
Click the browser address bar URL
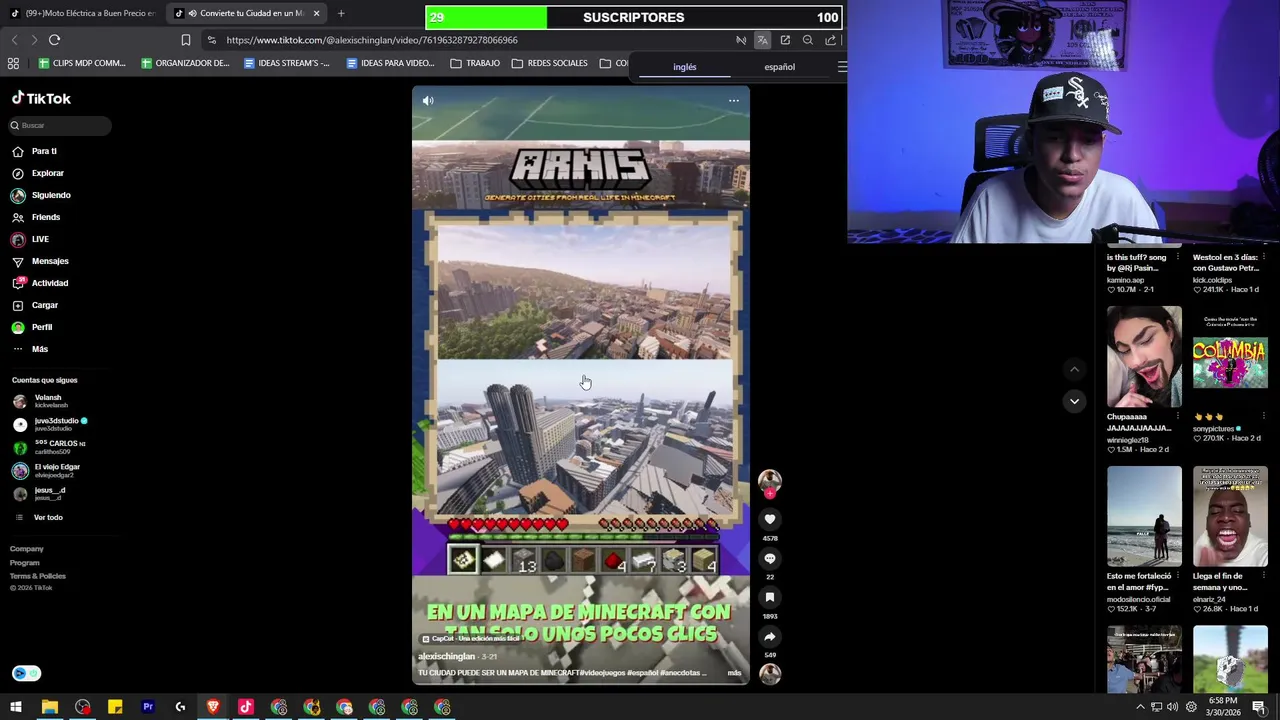click(372, 40)
